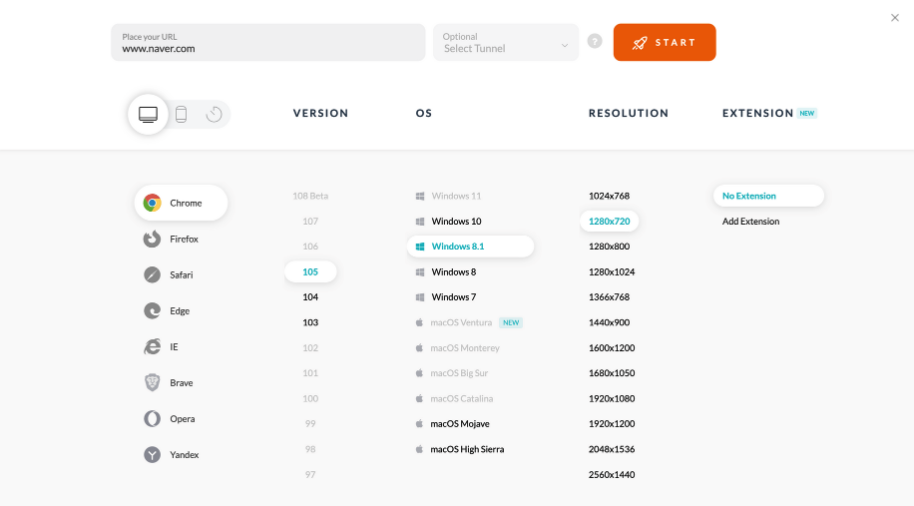
Task: Set resolution to 2560x1440
Action: point(611,475)
